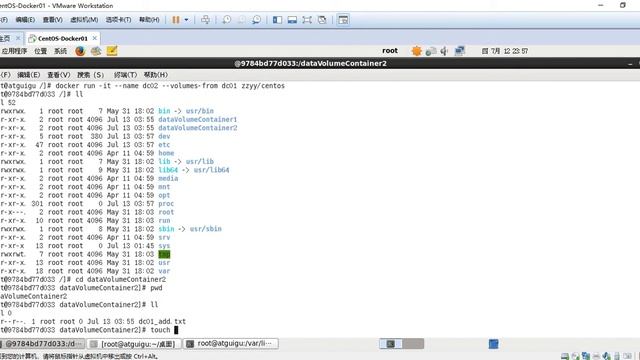640x360 pixels.
Task: Open the CentOS 应用程序 menu
Action: 14,51
